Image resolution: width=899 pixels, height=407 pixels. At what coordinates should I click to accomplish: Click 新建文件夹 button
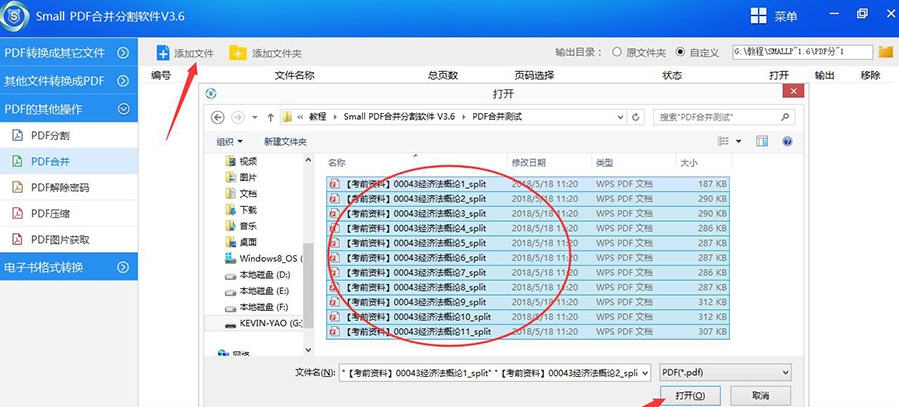(x=286, y=141)
